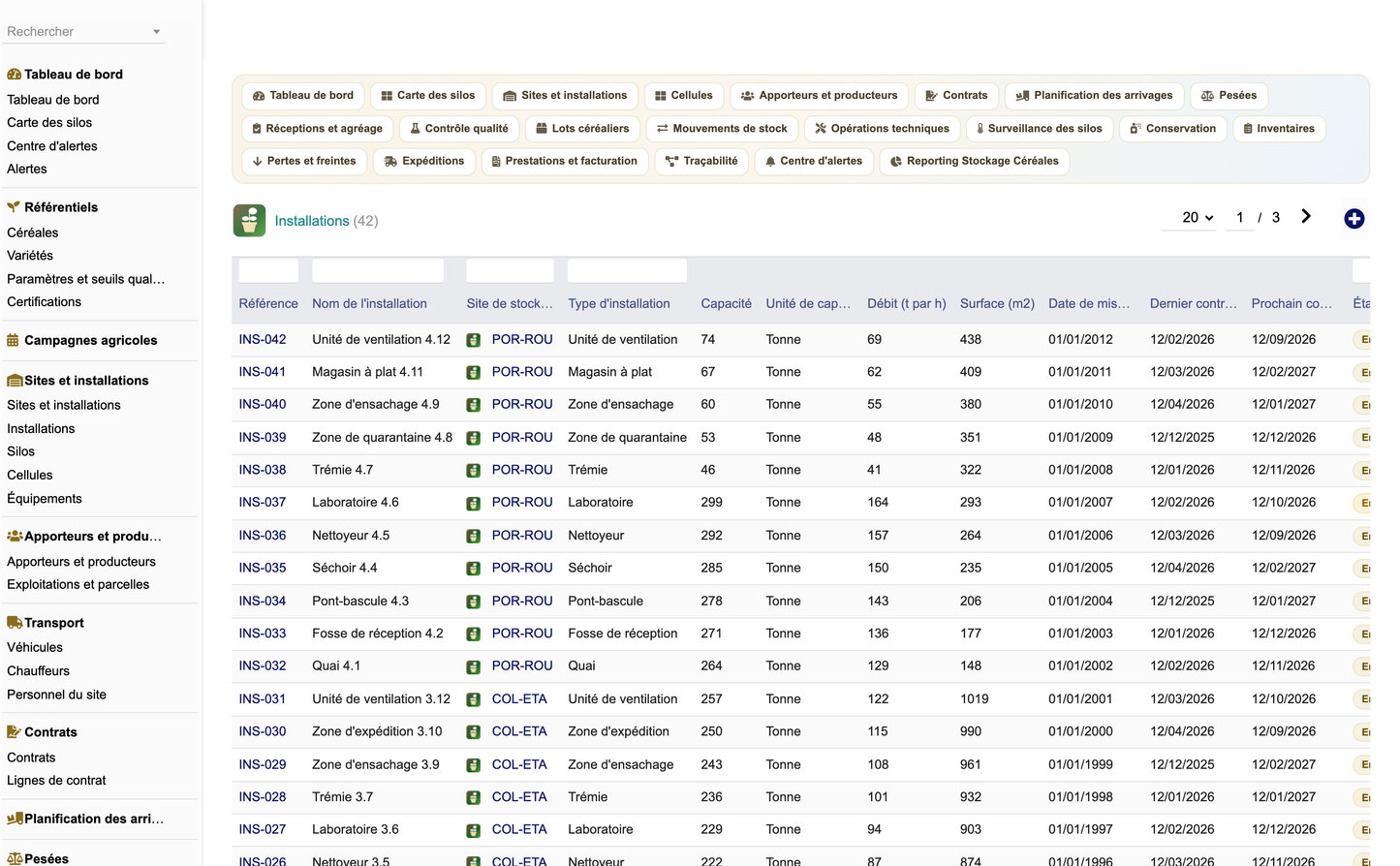Open record INS-029
The height and width of the screenshot is (866, 1400).
263,765
